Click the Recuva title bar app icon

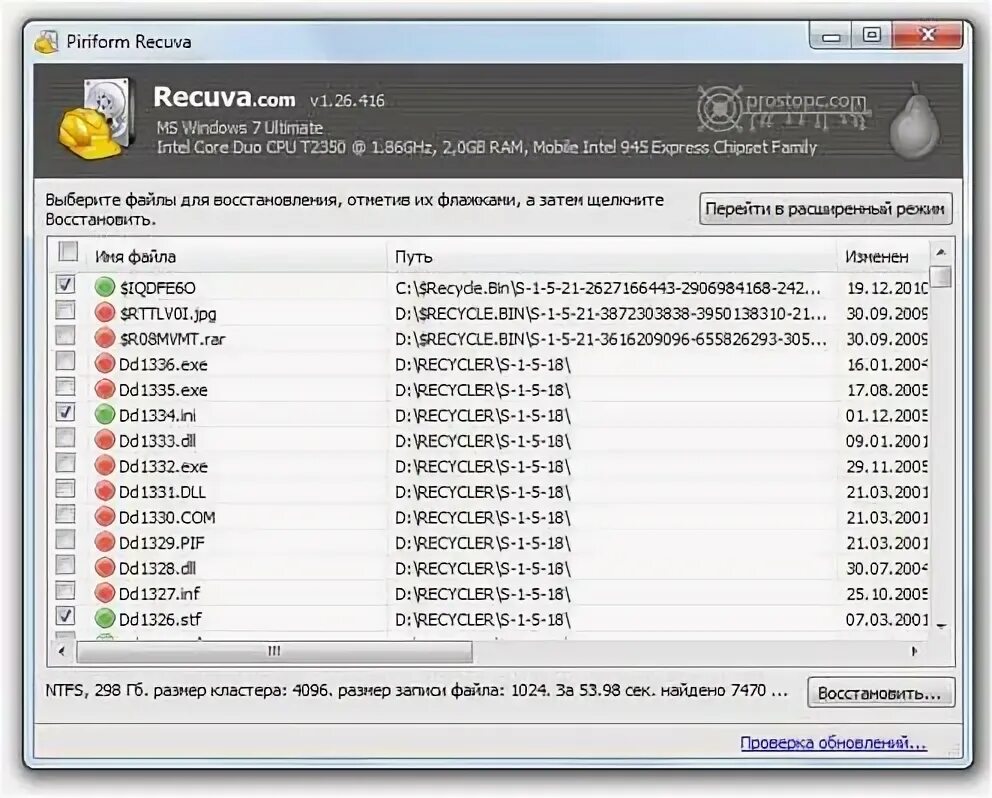pos(46,42)
